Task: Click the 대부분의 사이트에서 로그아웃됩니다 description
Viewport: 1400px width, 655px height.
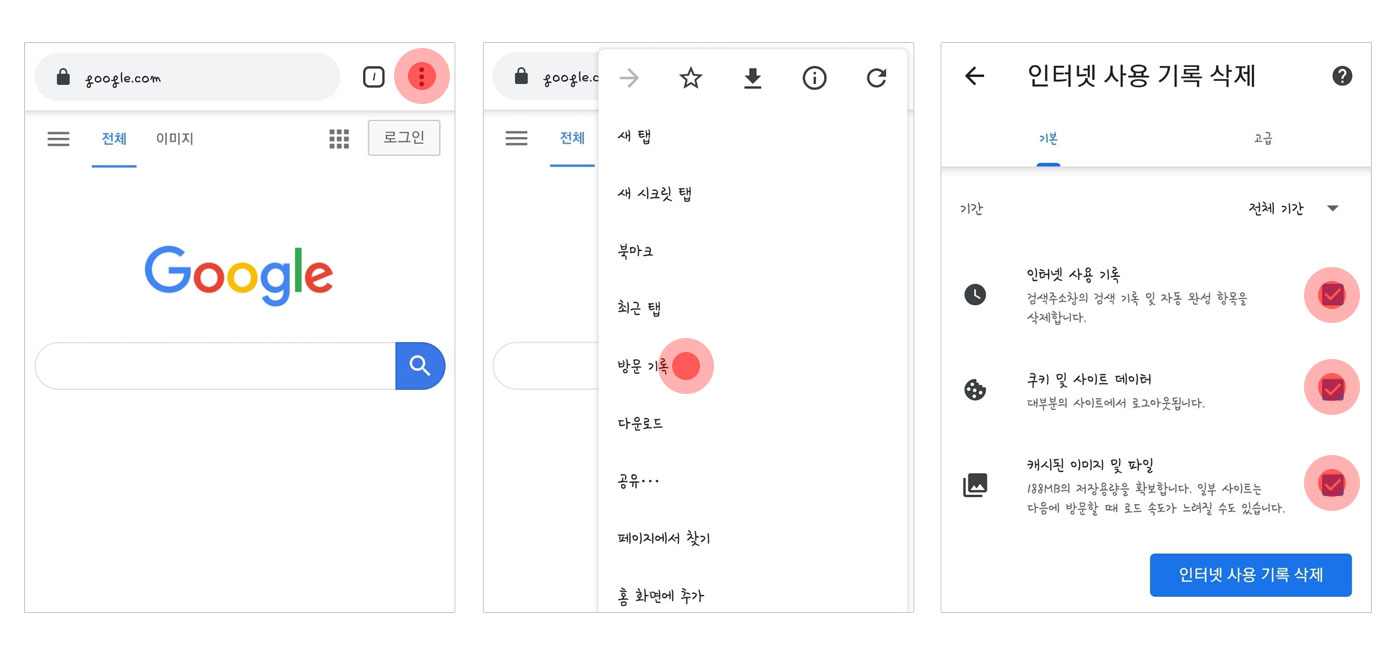Action: (1115, 404)
